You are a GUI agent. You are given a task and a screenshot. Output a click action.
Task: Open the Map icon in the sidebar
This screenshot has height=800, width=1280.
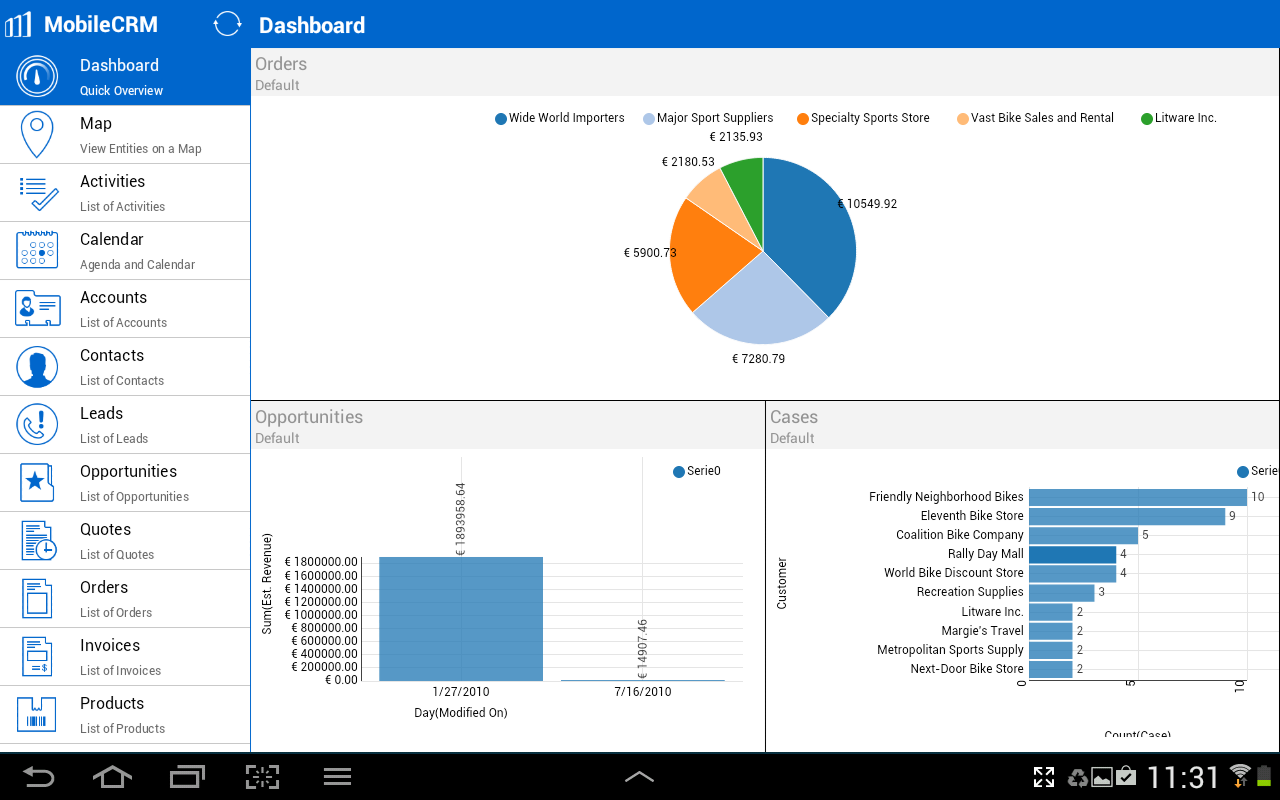click(x=37, y=134)
